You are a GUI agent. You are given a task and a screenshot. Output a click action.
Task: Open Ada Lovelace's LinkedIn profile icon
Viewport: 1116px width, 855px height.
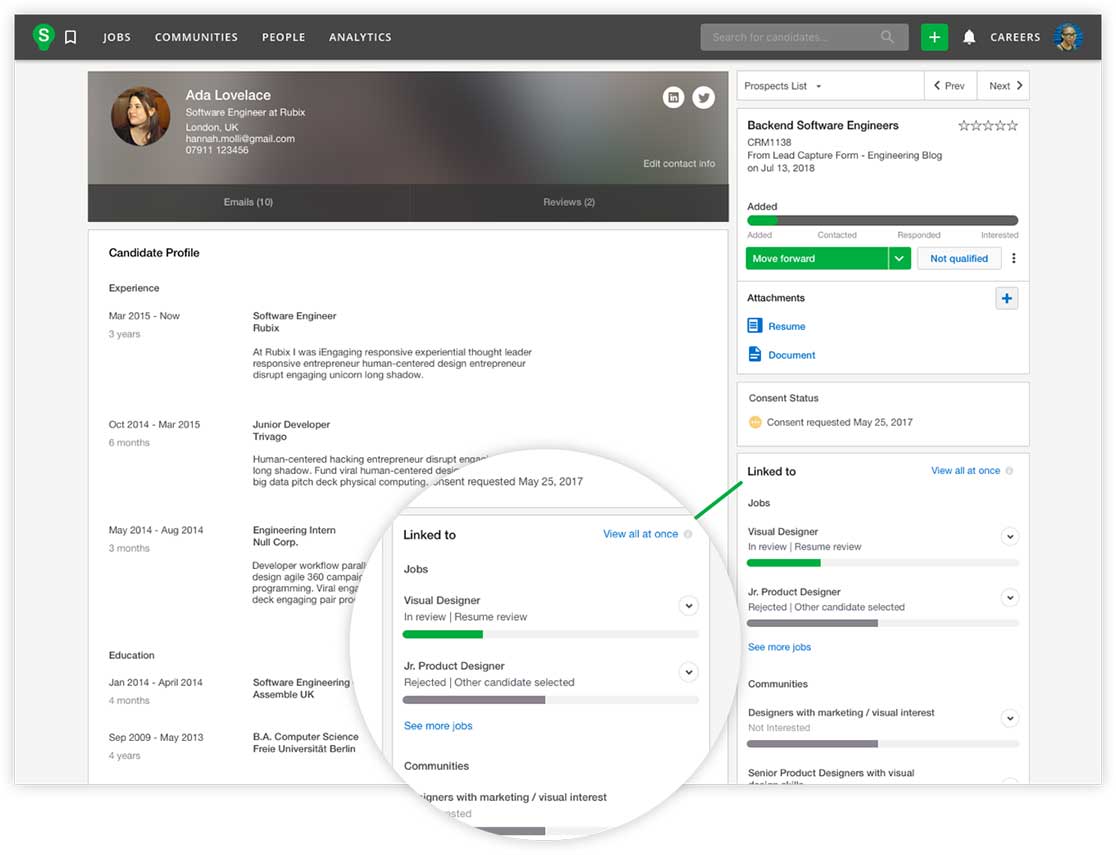coord(674,97)
